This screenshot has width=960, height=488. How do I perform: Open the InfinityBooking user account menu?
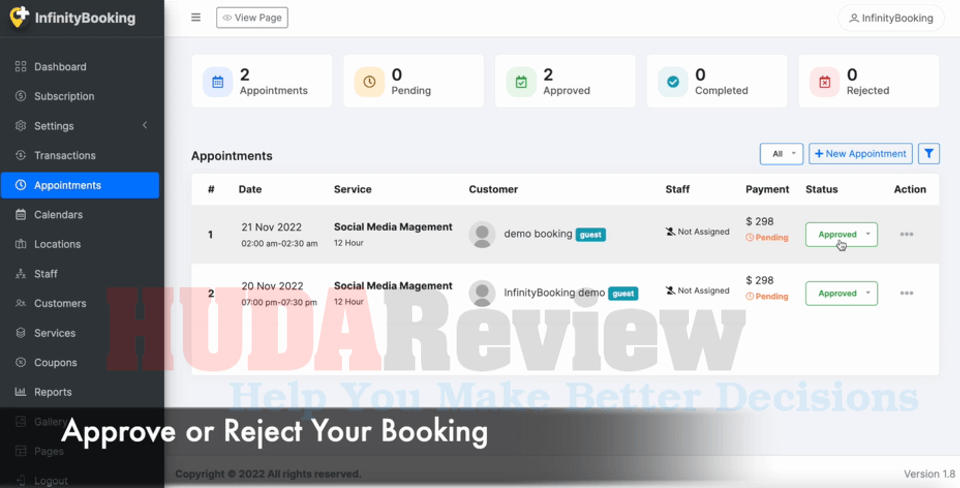click(891, 18)
